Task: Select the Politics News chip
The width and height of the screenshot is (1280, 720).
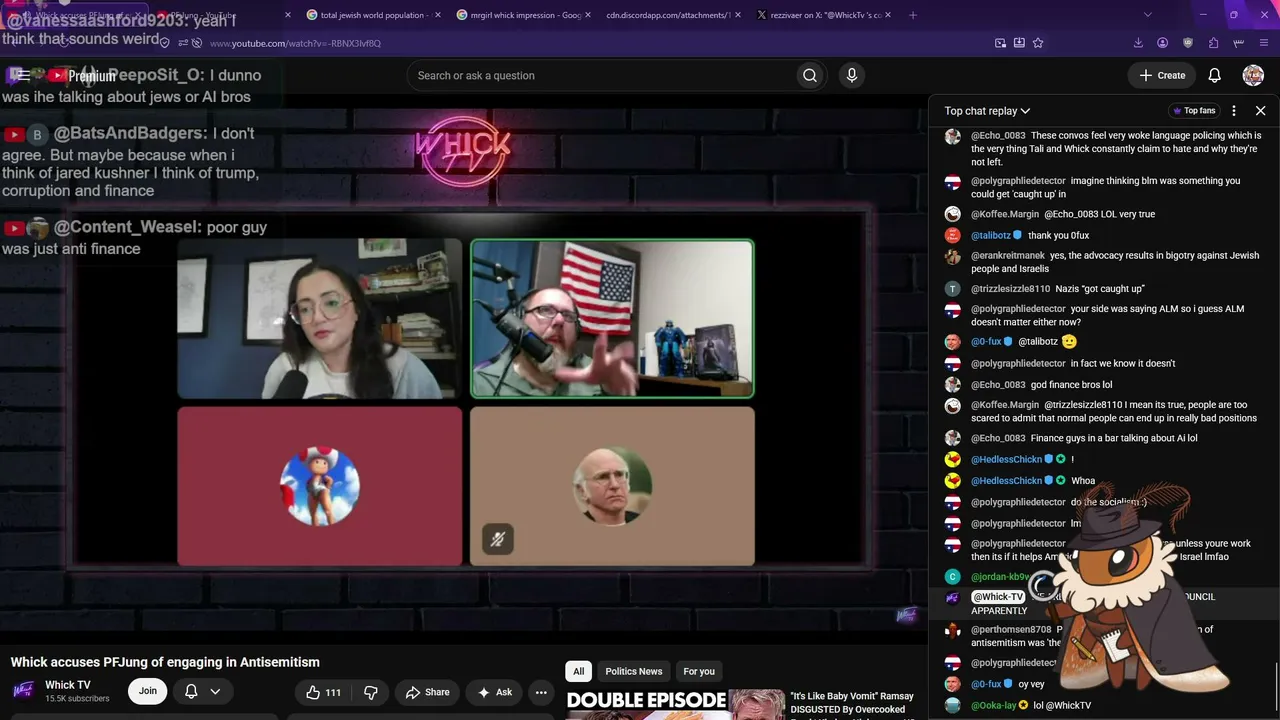Action: (x=634, y=671)
